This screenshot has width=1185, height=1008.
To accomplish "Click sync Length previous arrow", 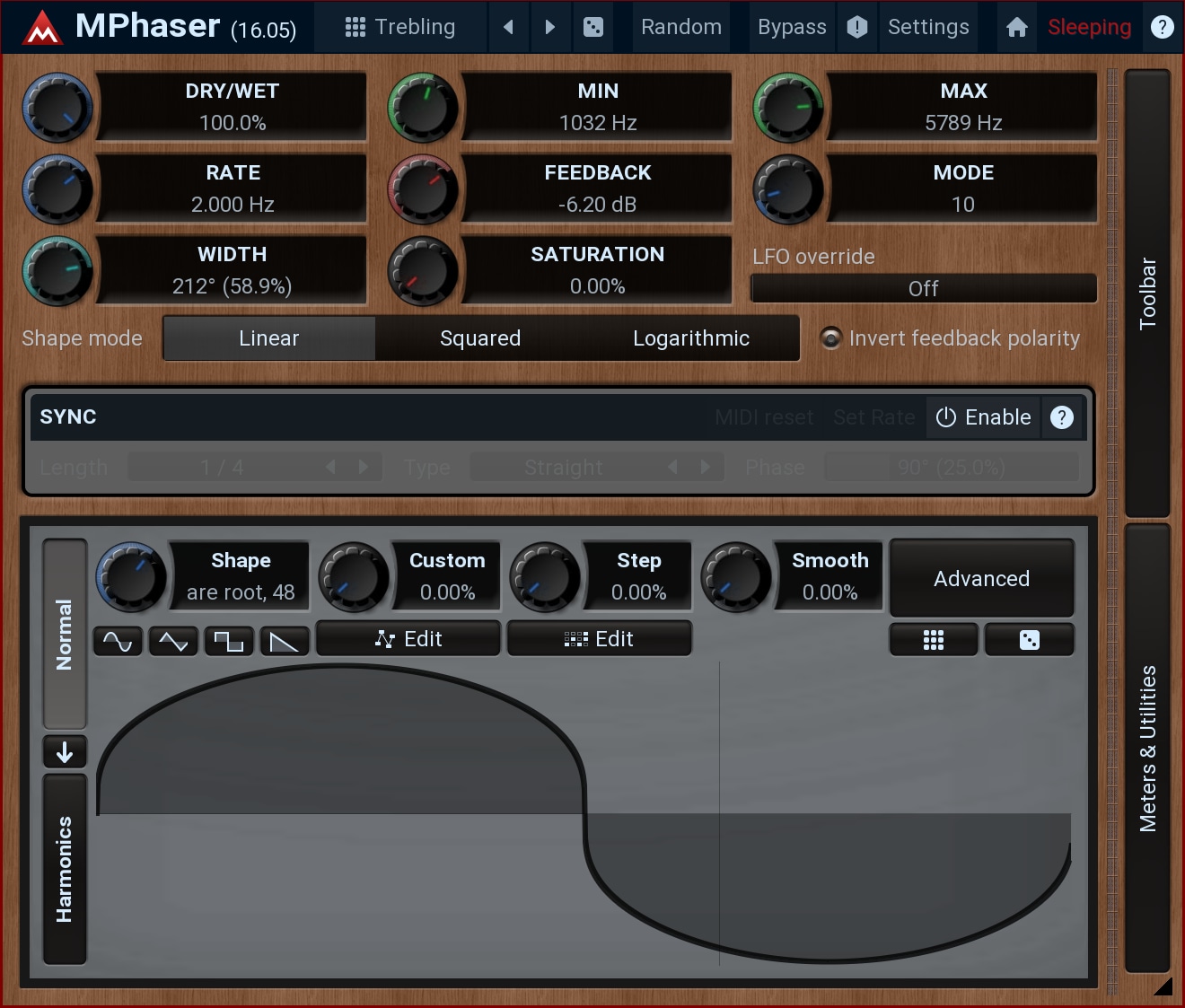I will pos(331,467).
